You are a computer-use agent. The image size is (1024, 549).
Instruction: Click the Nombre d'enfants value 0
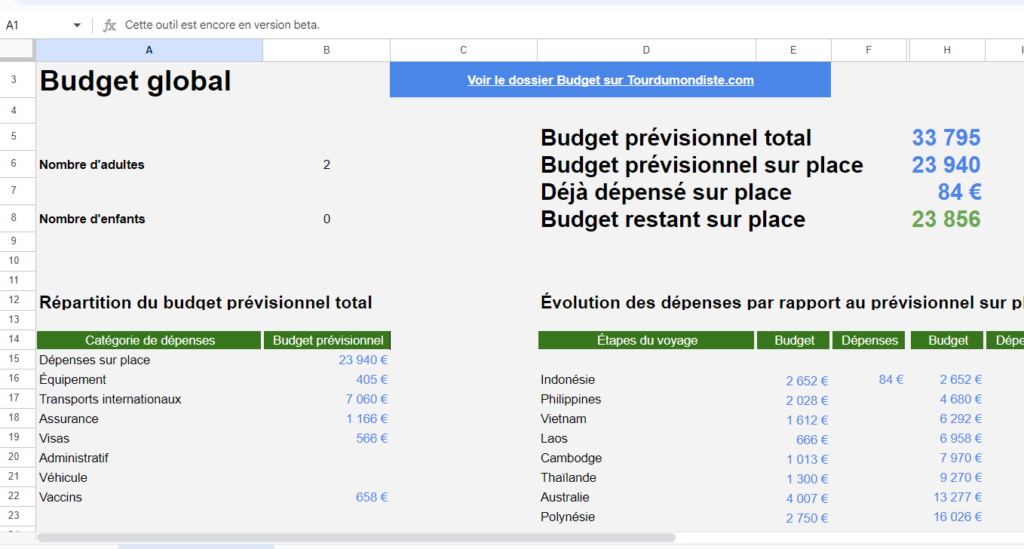[326, 219]
